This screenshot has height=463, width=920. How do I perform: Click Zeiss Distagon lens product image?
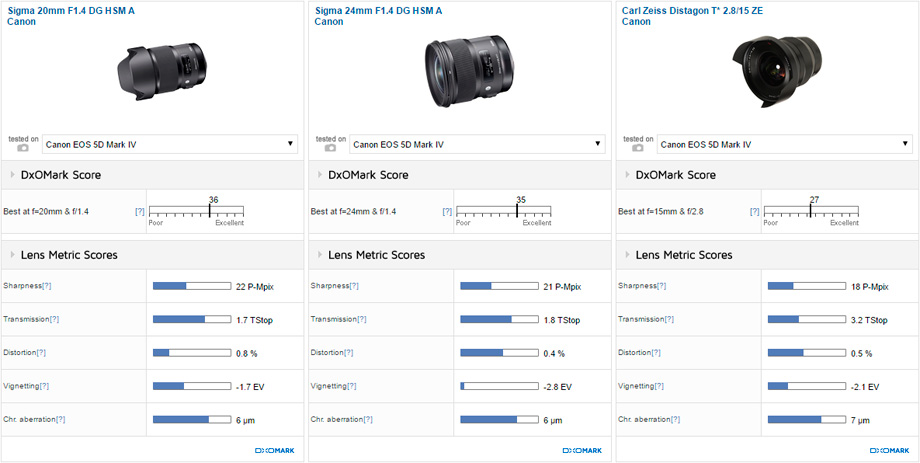pos(777,72)
